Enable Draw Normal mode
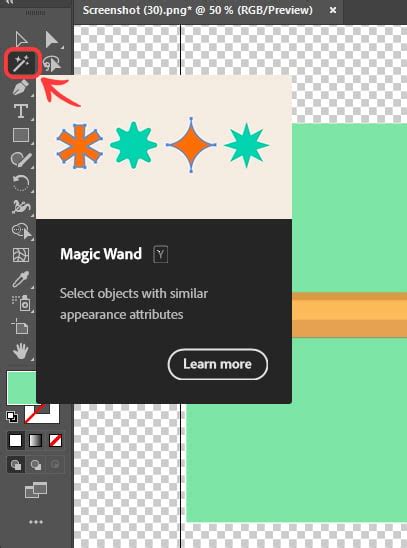Viewport: 407px width, 548px height. pyautogui.click(x=16, y=465)
